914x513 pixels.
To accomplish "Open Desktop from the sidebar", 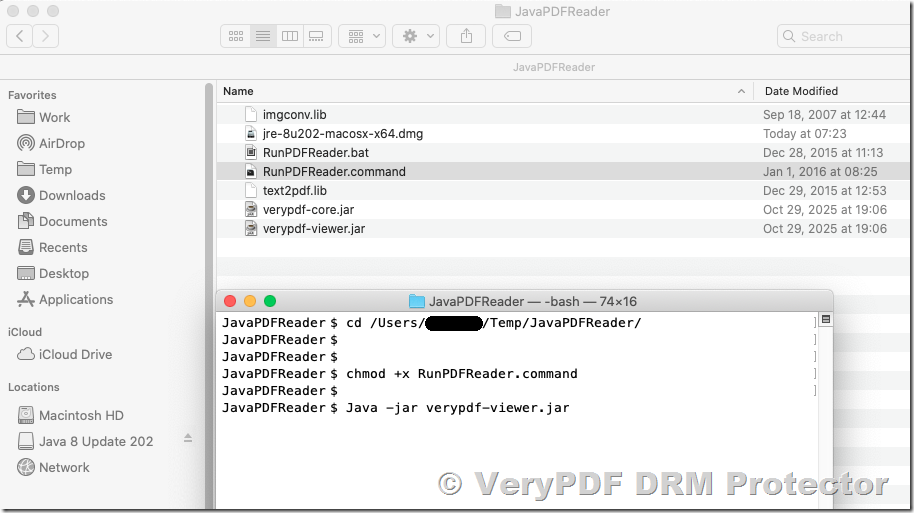I will [64, 273].
